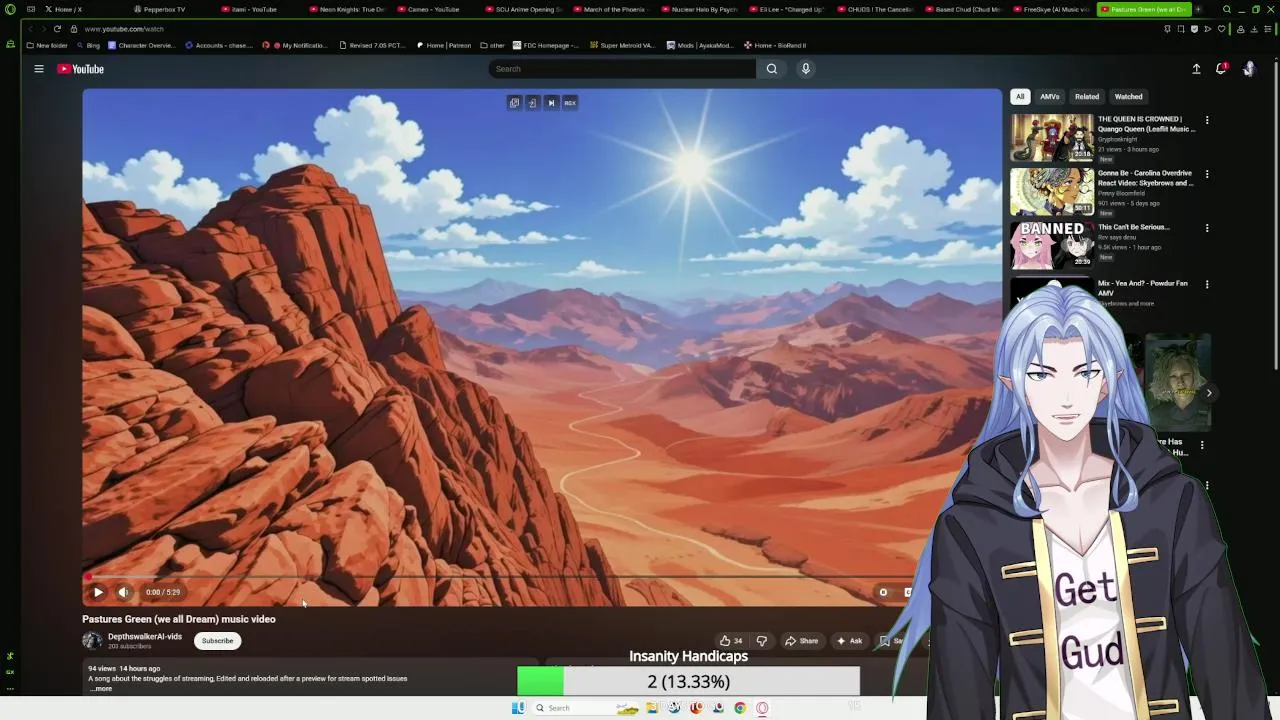The height and width of the screenshot is (720, 1280).
Task: Open the browser side panel top logo icon
Action: (x=10, y=10)
